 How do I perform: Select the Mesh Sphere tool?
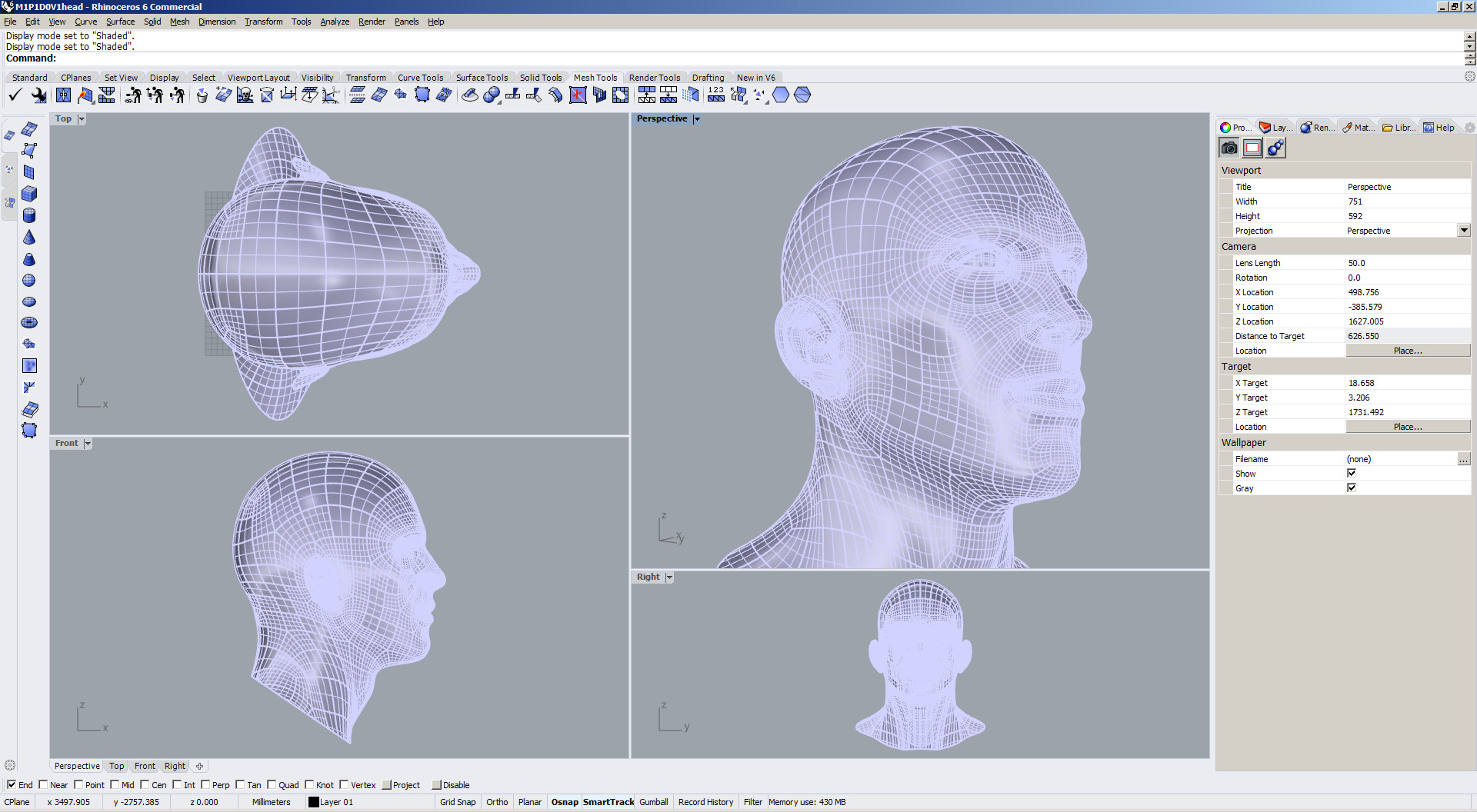(29, 280)
